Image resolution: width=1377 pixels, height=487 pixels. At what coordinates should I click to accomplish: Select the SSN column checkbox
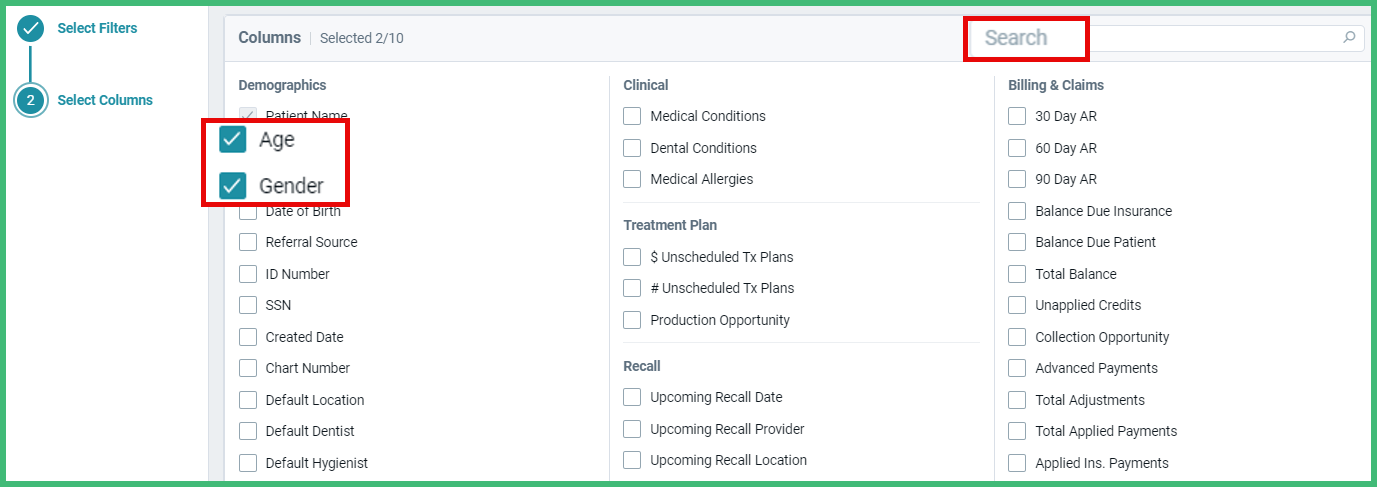(x=248, y=305)
